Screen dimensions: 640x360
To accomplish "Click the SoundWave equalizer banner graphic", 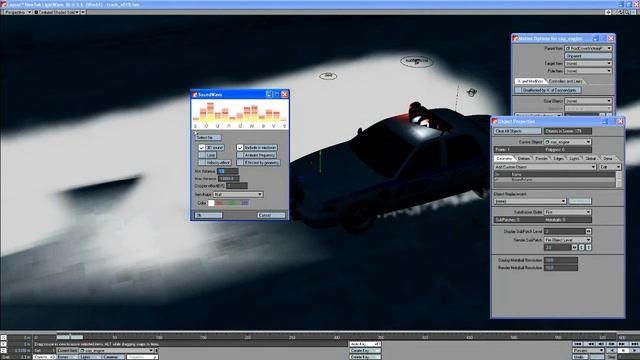I will click(240, 114).
